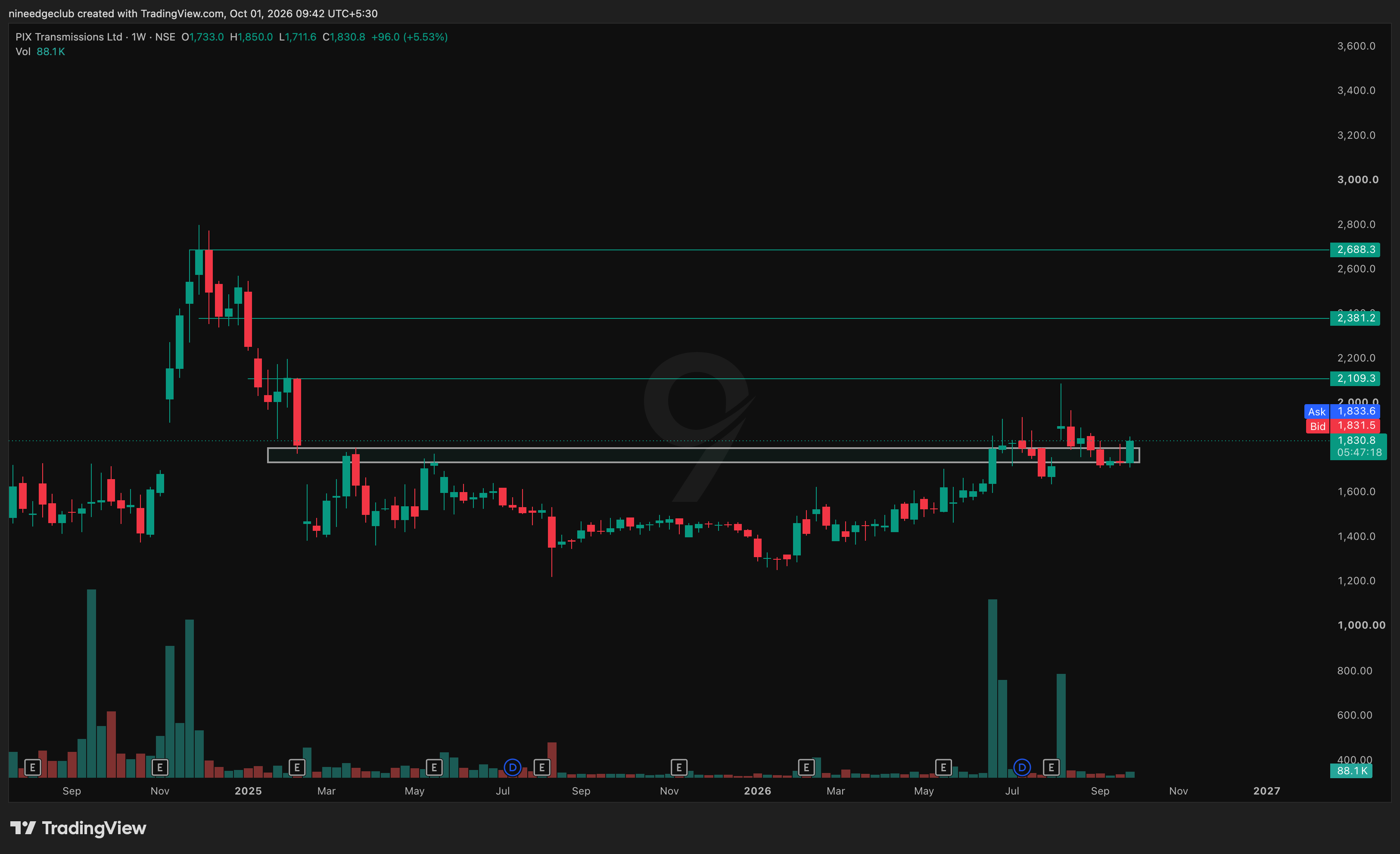
Task: Click the dividend D marker near Jul 2026
Action: click(x=1022, y=768)
